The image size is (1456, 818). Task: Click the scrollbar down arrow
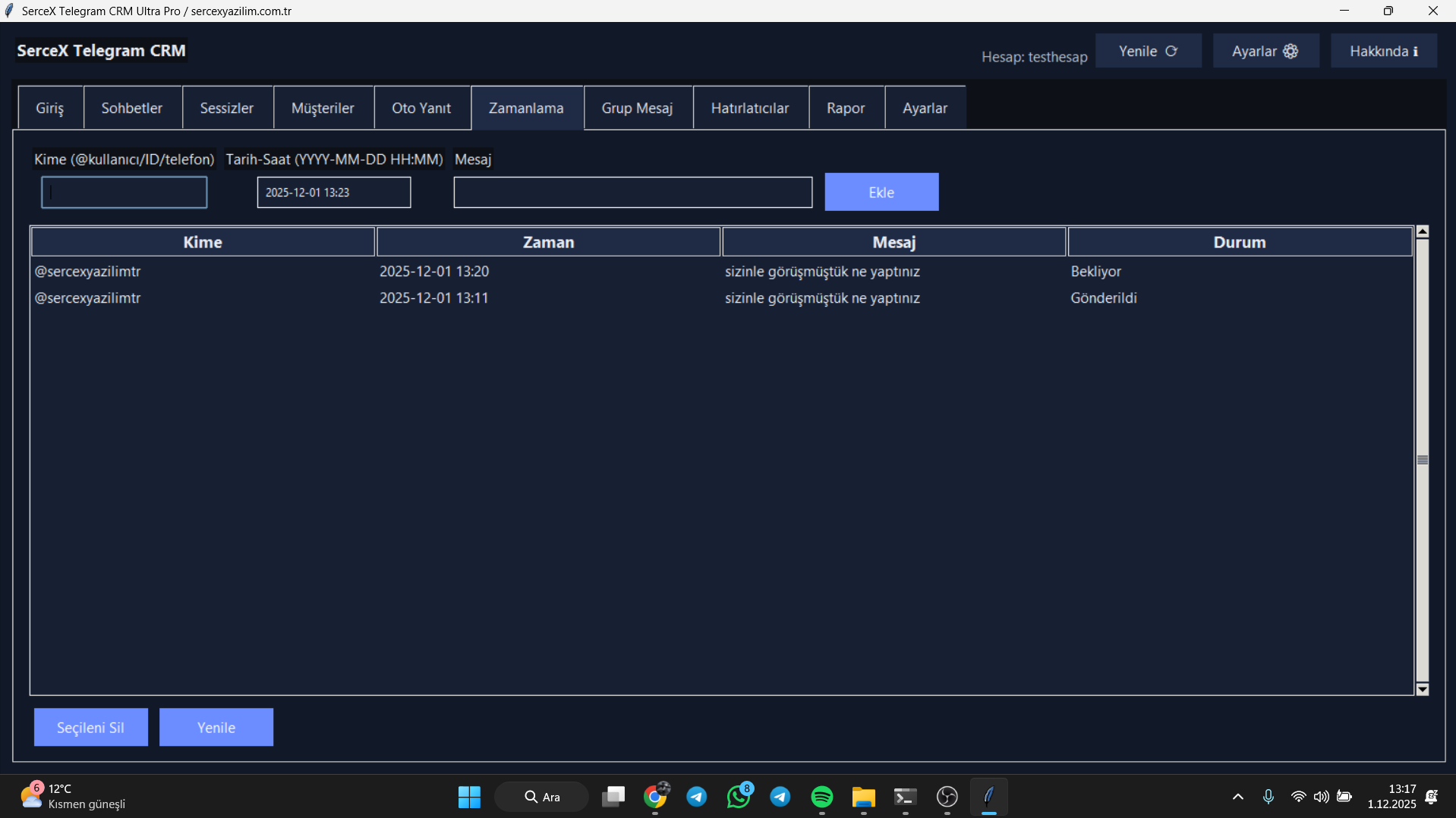(1423, 689)
